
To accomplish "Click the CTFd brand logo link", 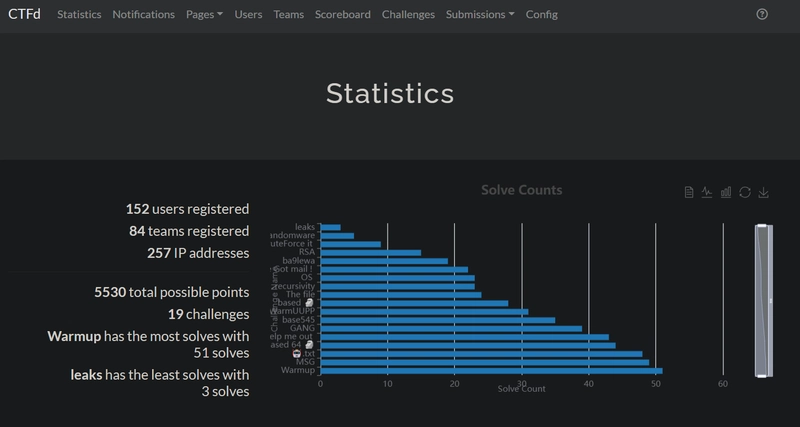I will 25,15.
